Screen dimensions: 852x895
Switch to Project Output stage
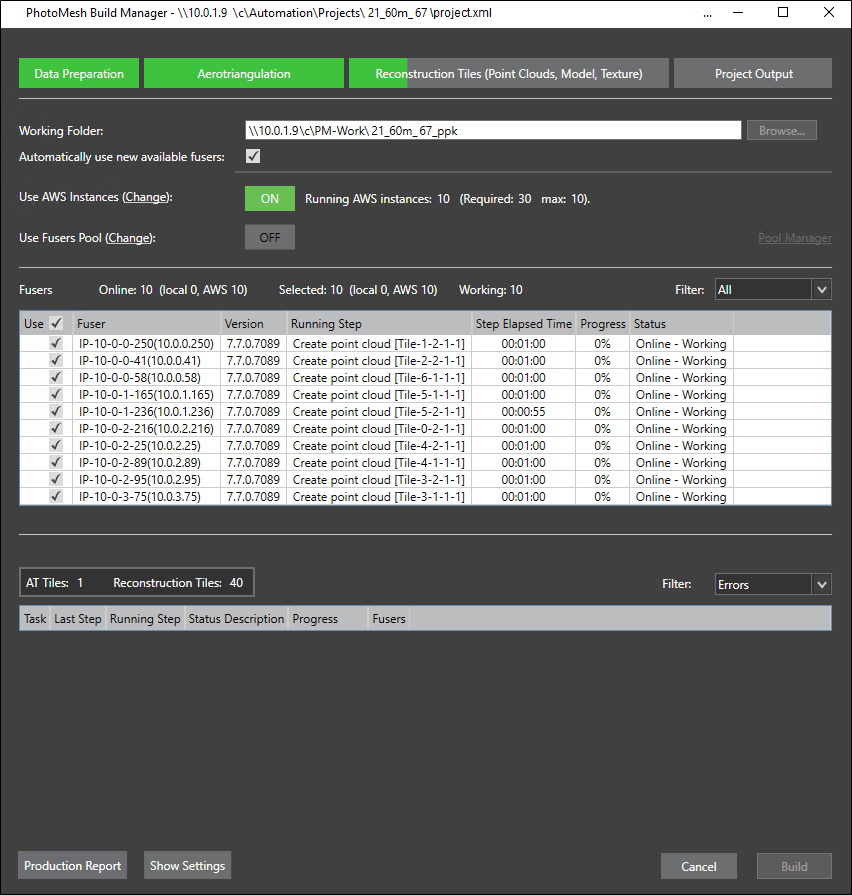[x=753, y=74]
